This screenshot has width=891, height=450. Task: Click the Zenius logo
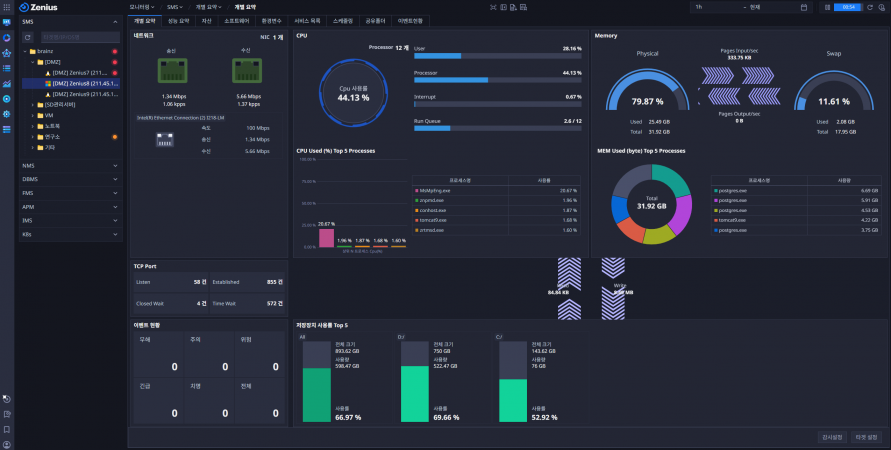point(39,7)
